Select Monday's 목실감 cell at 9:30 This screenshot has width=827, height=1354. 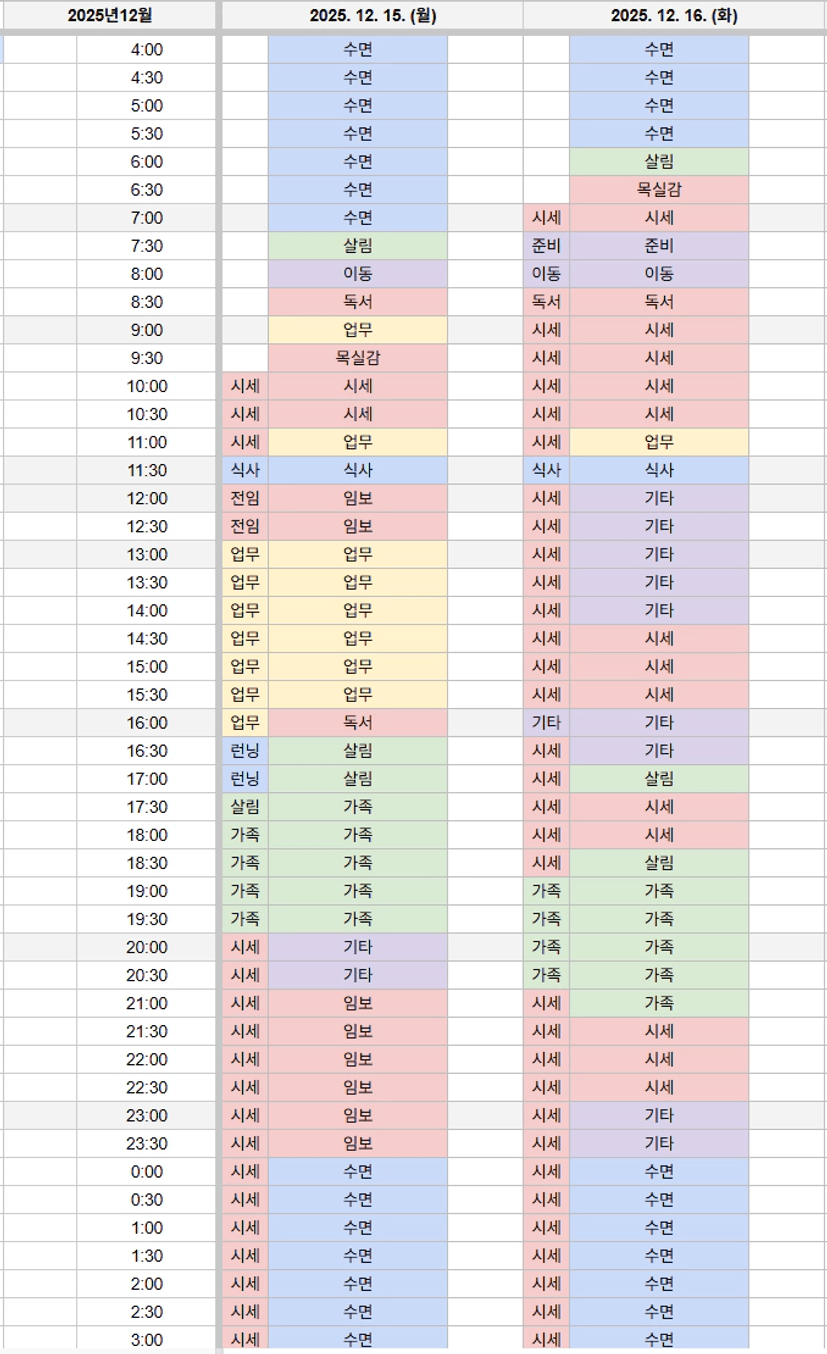(358, 358)
